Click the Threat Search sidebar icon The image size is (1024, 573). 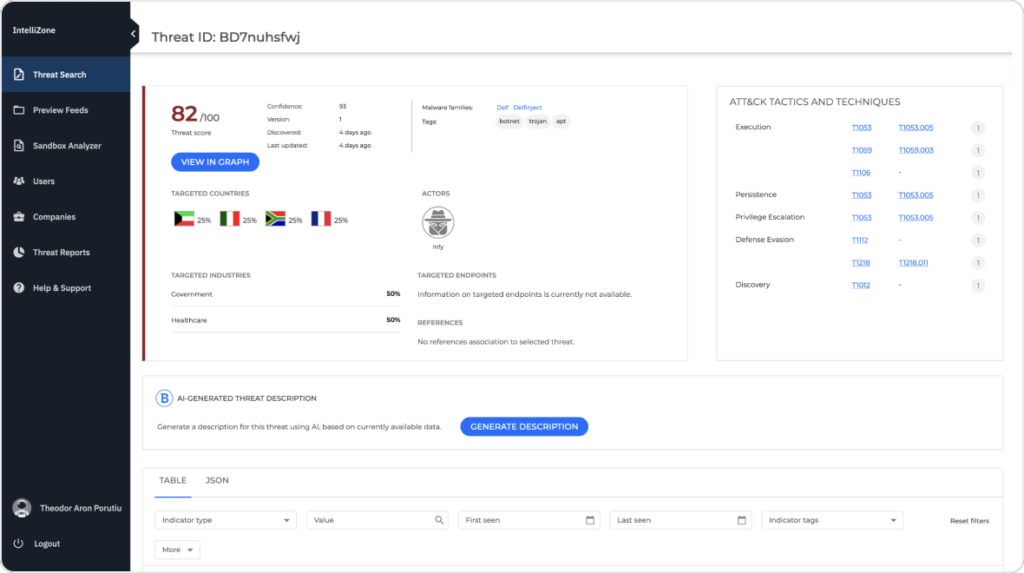18,75
